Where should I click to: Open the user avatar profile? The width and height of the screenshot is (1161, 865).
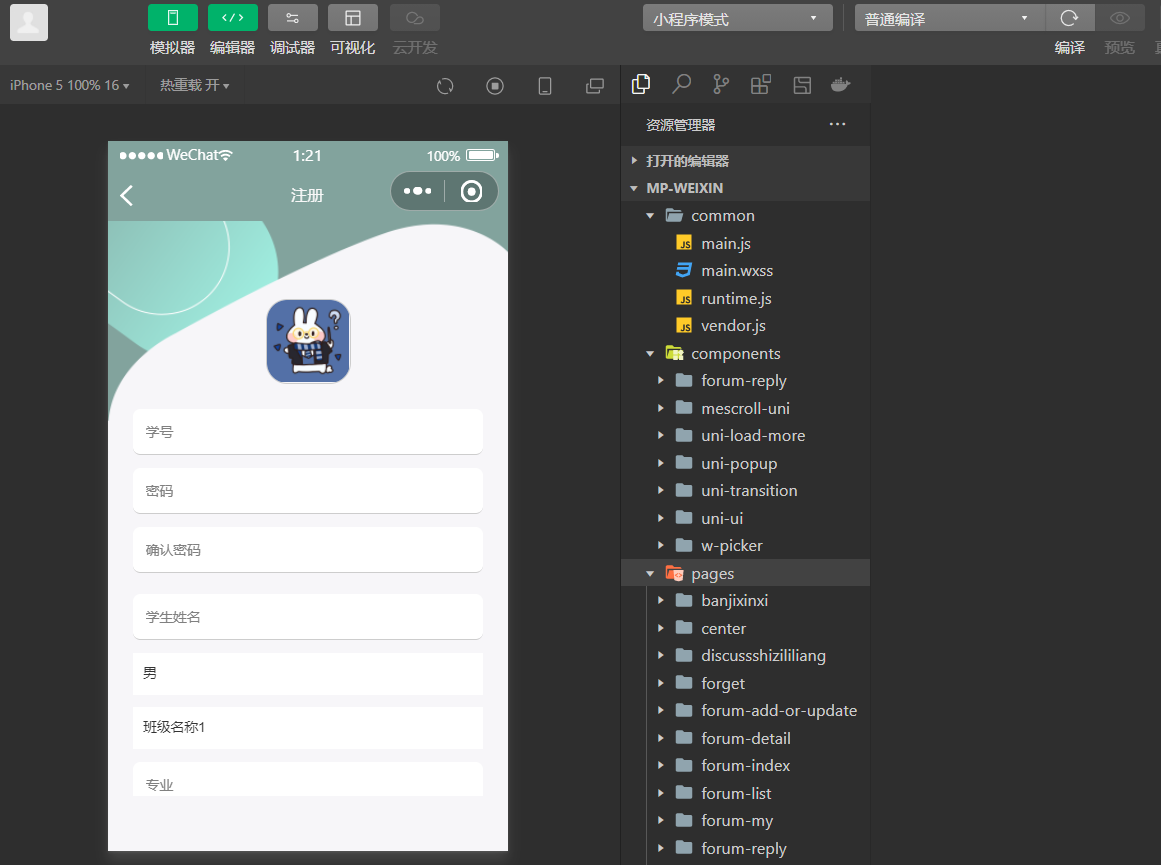29,22
